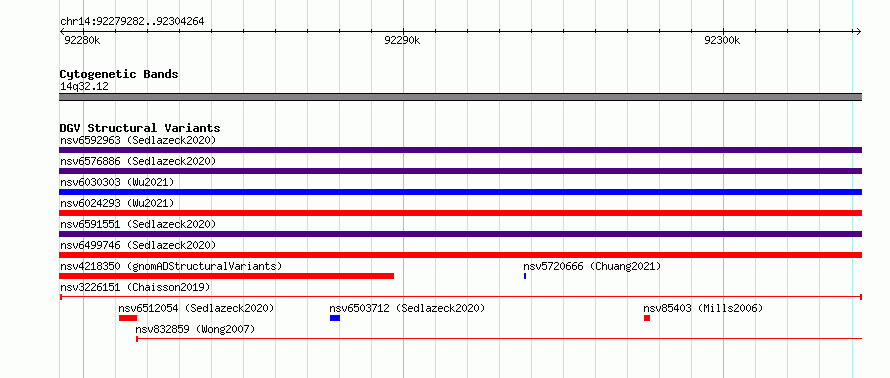The image size is (890, 378).
Task: Select the thin red nsv832859 line
Action: [x=499, y=339]
